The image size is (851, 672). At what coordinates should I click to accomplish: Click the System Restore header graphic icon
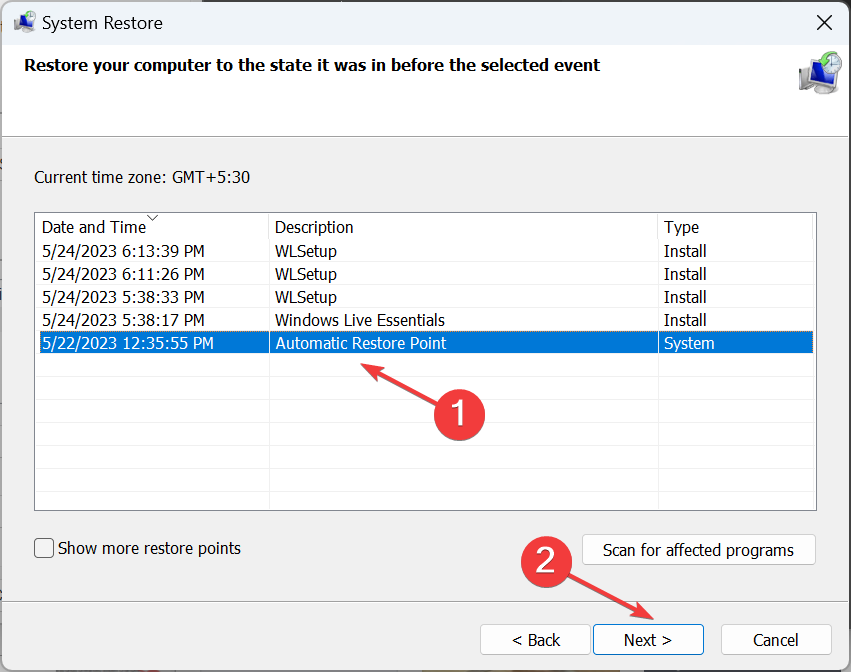(819, 73)
